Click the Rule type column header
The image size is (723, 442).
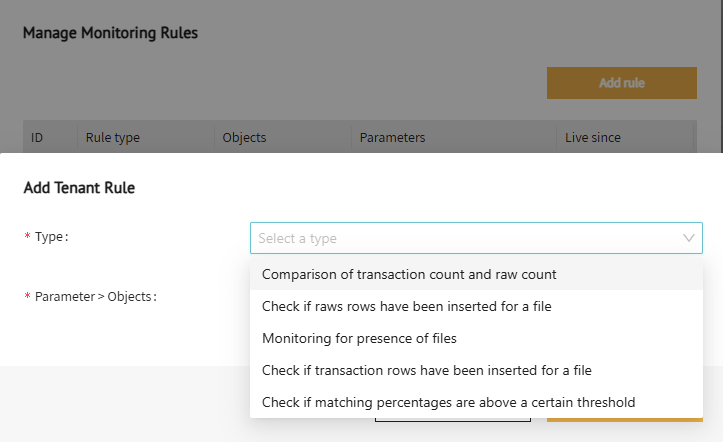[x=113, y=138]
